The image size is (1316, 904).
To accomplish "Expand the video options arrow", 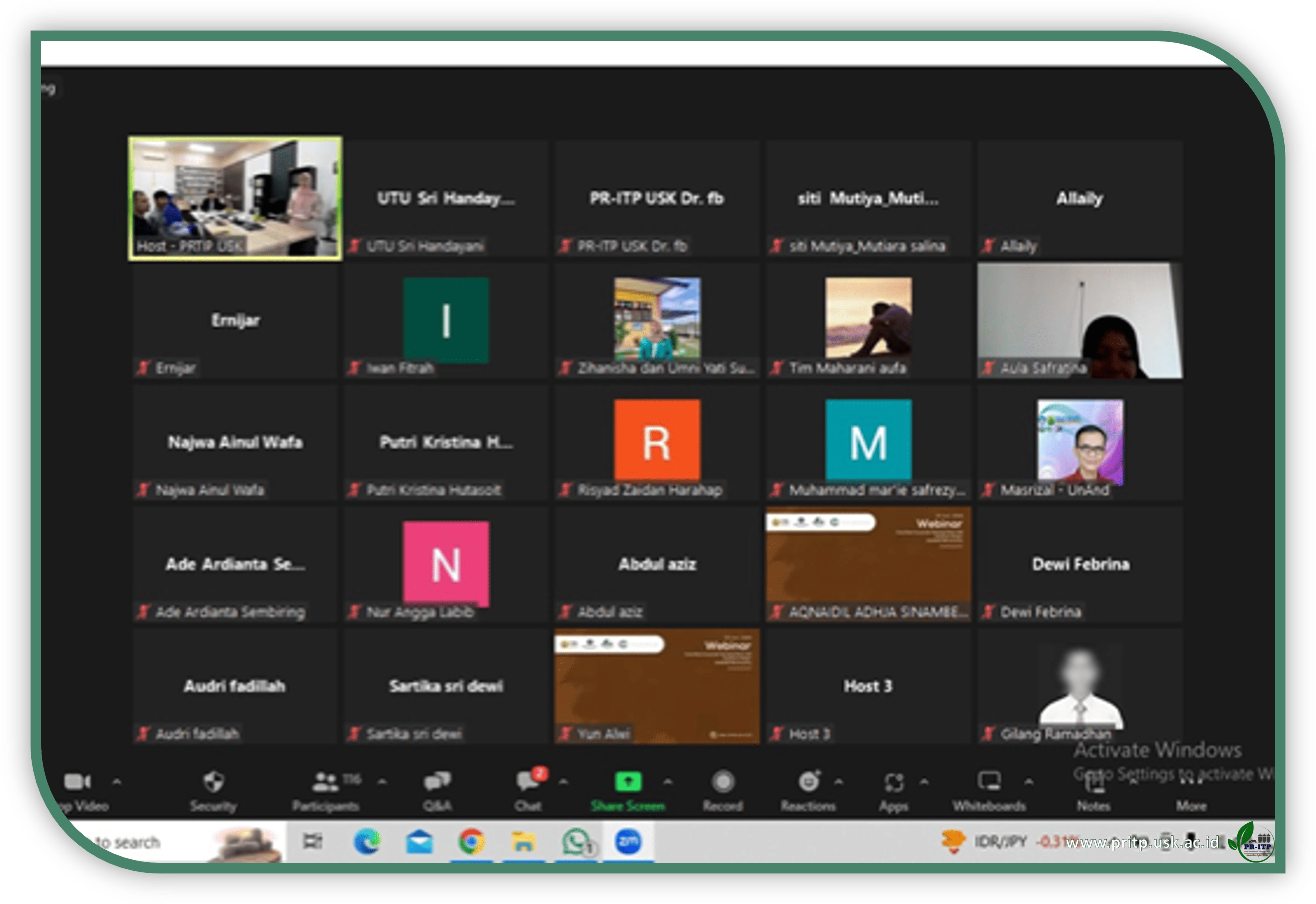I will 117,782.
